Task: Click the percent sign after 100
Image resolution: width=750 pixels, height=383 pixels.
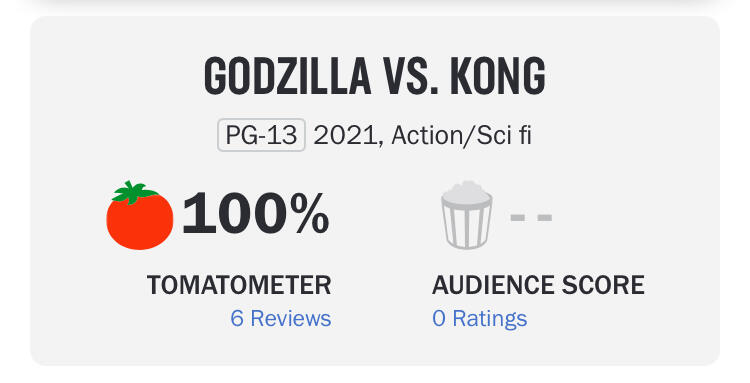Action: pos(309,213)
